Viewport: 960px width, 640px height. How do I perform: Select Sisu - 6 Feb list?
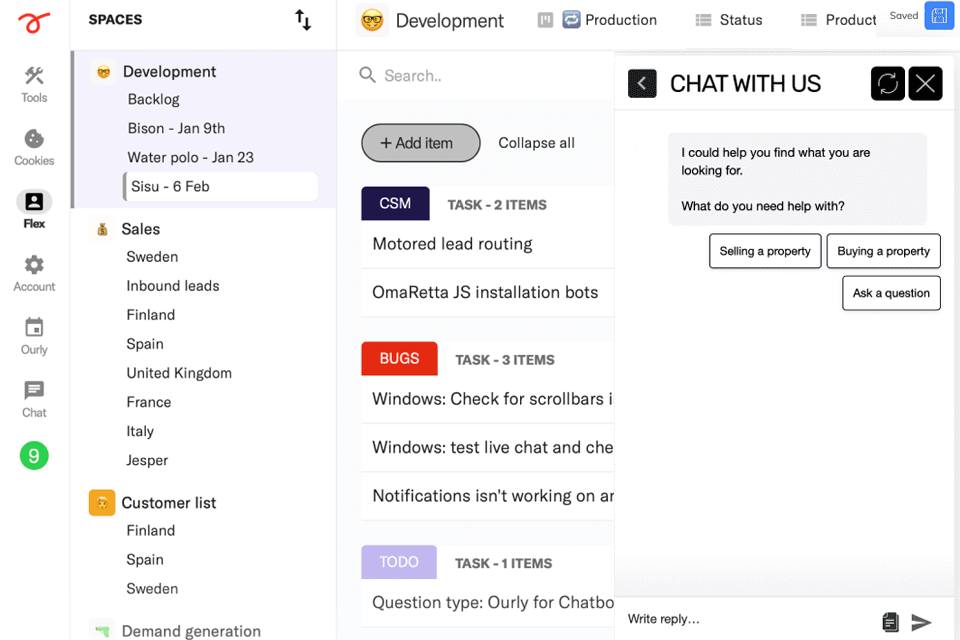pyautogui.click(x=220, y=186)
